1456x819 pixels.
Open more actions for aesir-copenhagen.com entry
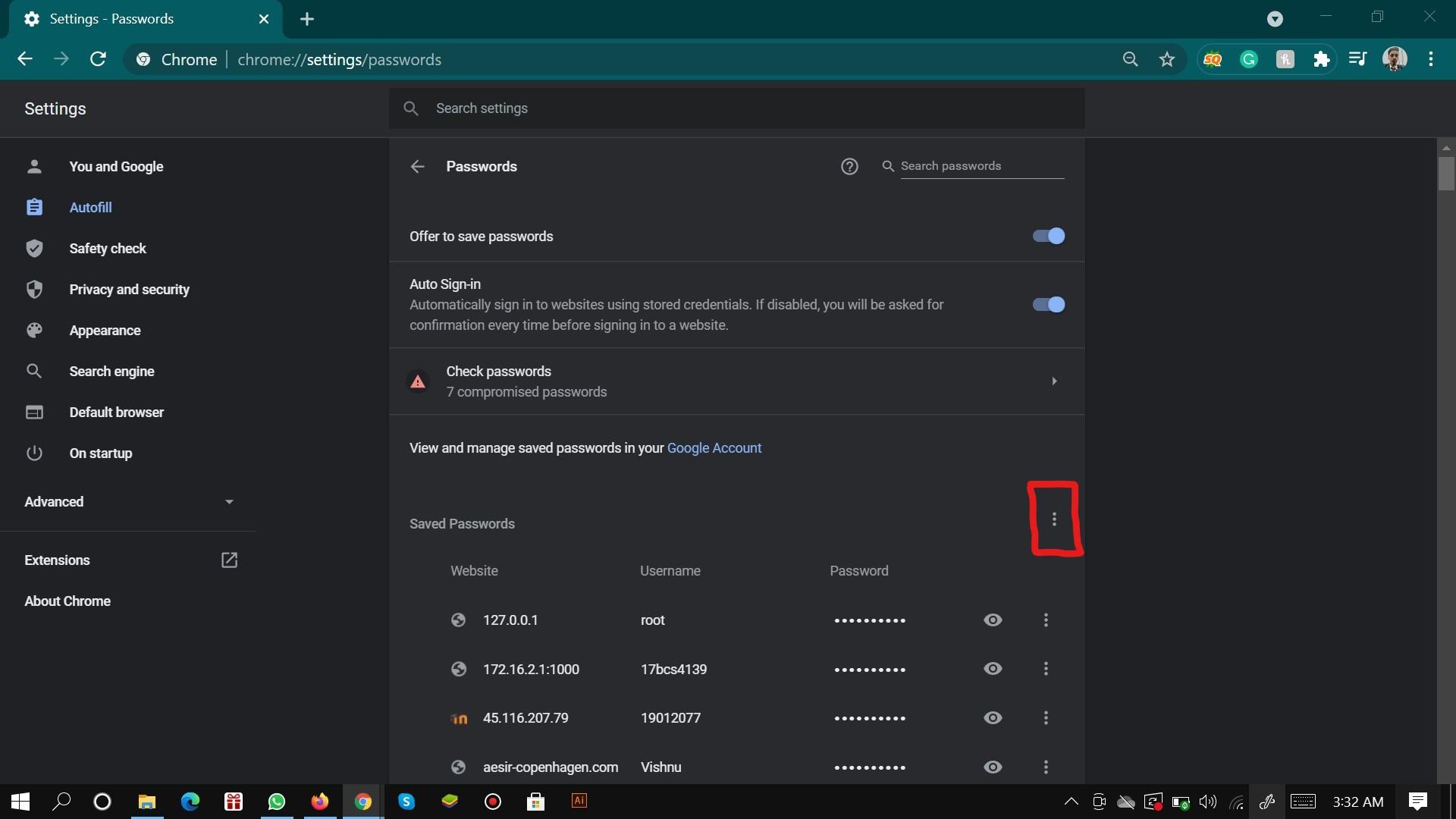pos(1046,767)
